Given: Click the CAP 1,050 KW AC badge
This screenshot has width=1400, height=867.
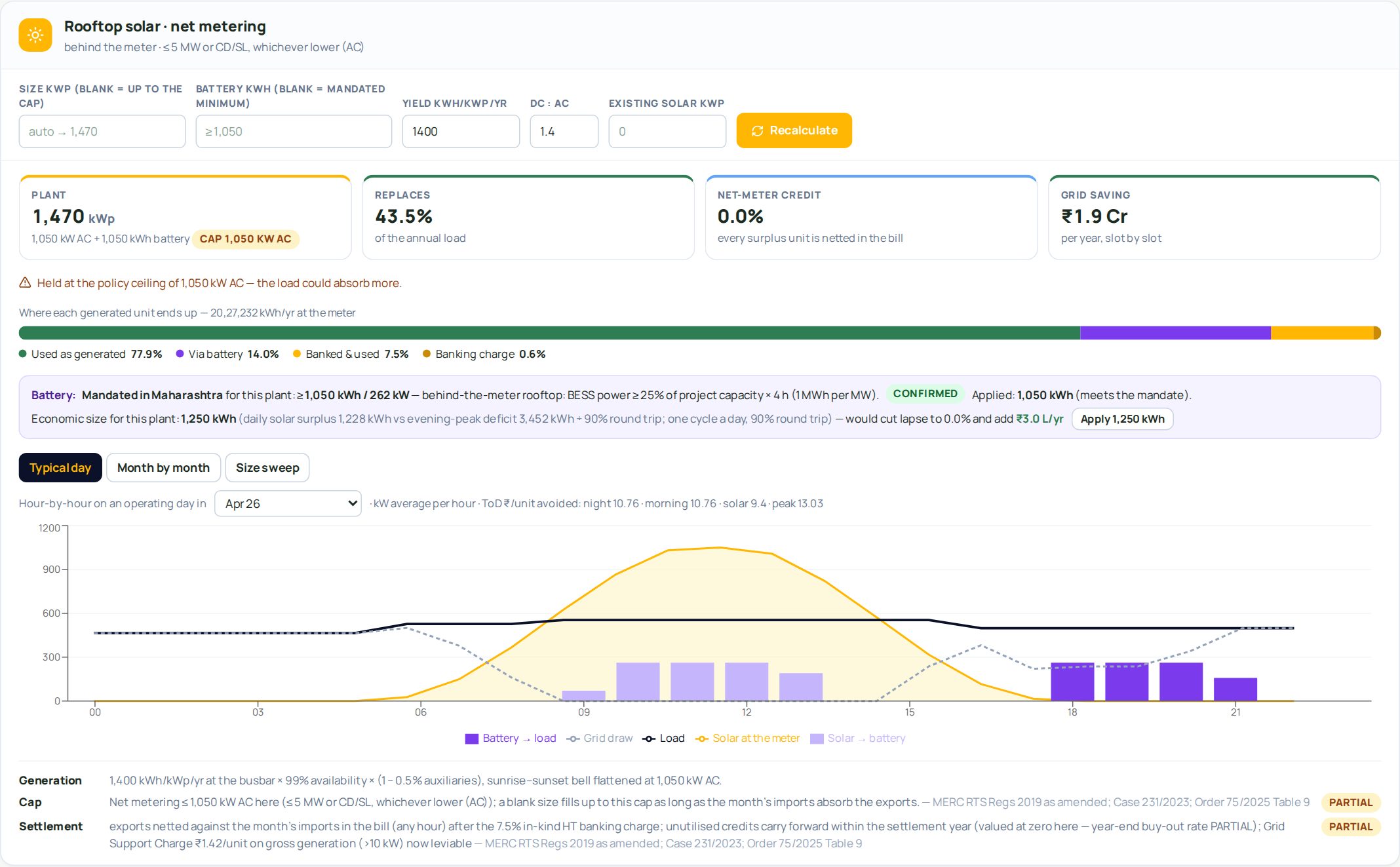Looking at the screenshot, I should 246,239.
